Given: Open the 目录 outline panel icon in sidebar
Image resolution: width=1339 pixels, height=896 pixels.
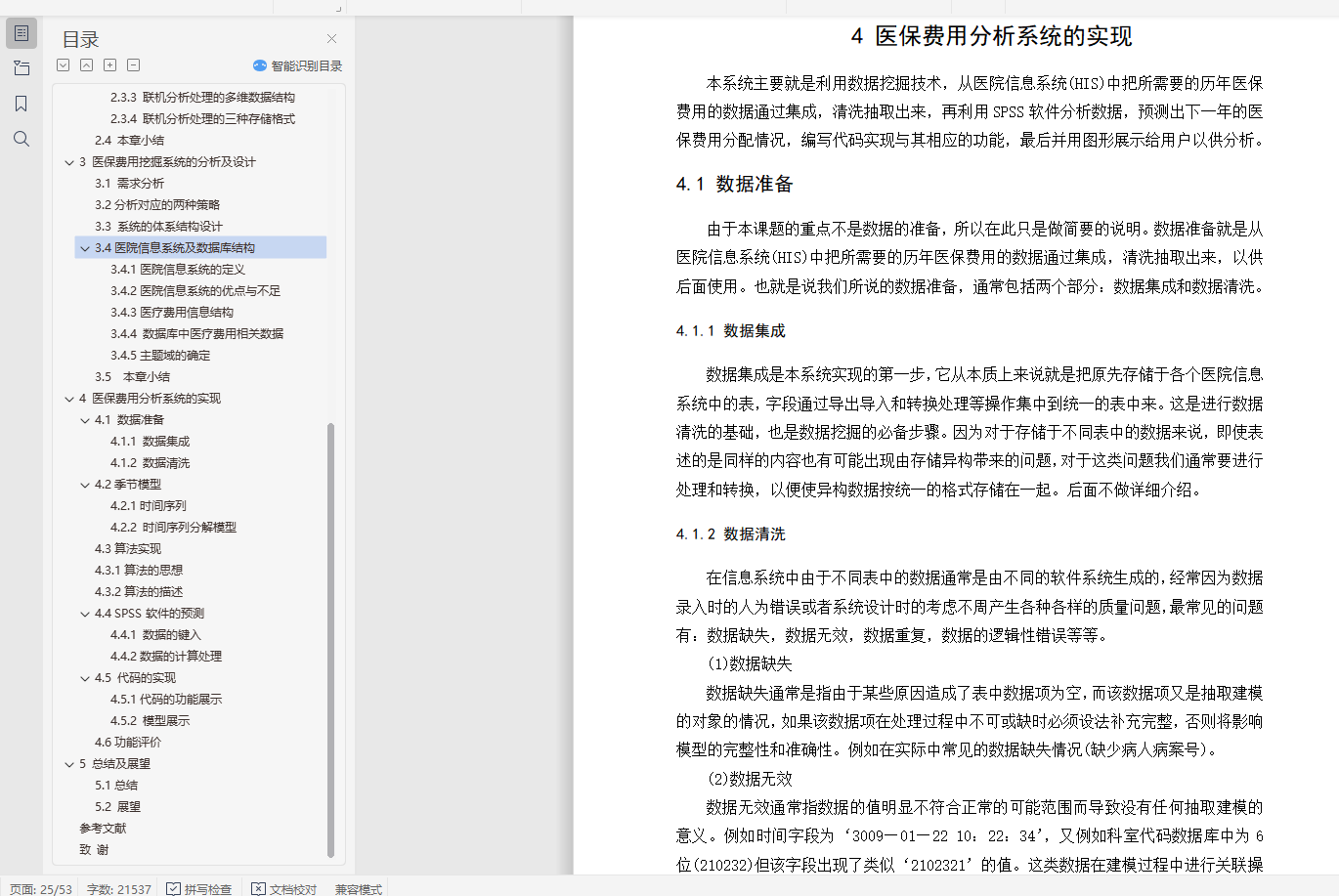Looking at the screenshot, I should coord(22,33).
